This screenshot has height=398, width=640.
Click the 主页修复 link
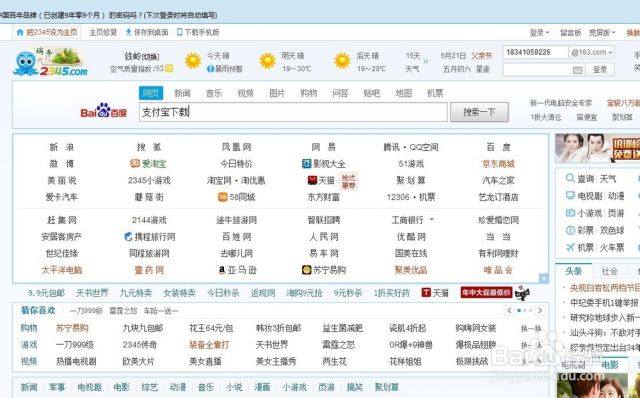pyautogui.click(x=103, y=32)
